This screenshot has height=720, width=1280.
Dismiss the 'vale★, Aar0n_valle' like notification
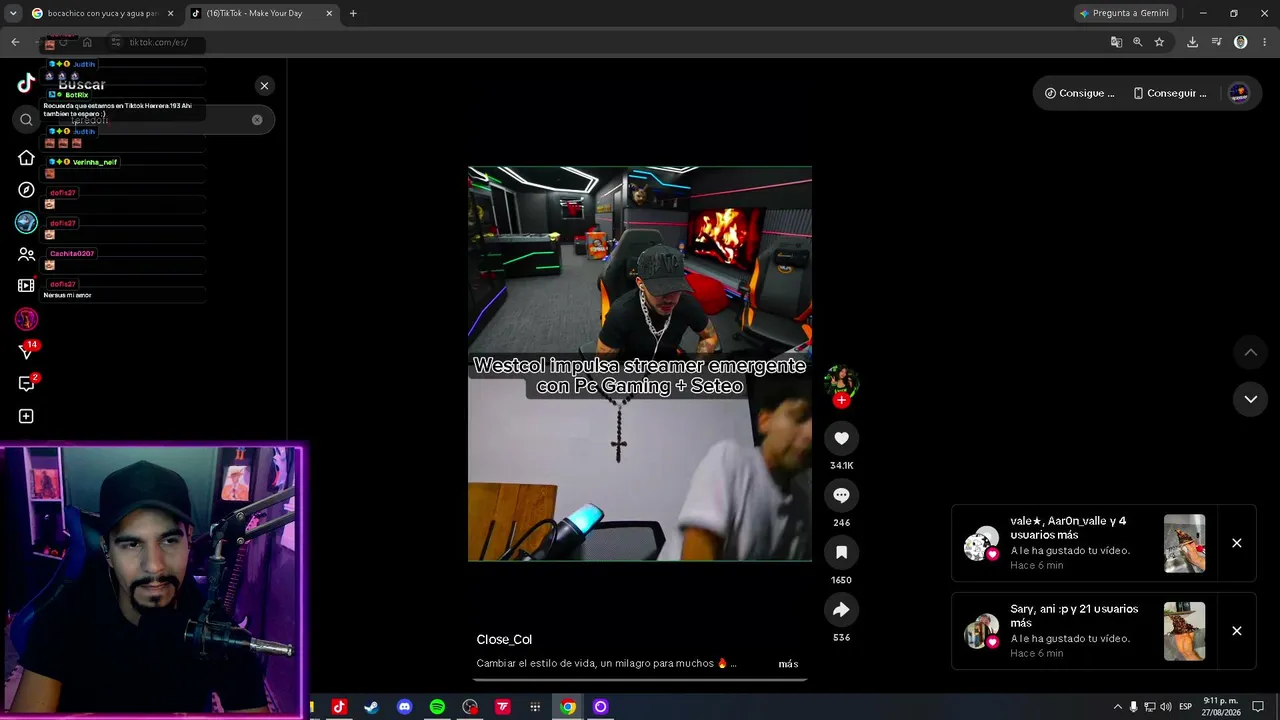[x=1237, y=543]
